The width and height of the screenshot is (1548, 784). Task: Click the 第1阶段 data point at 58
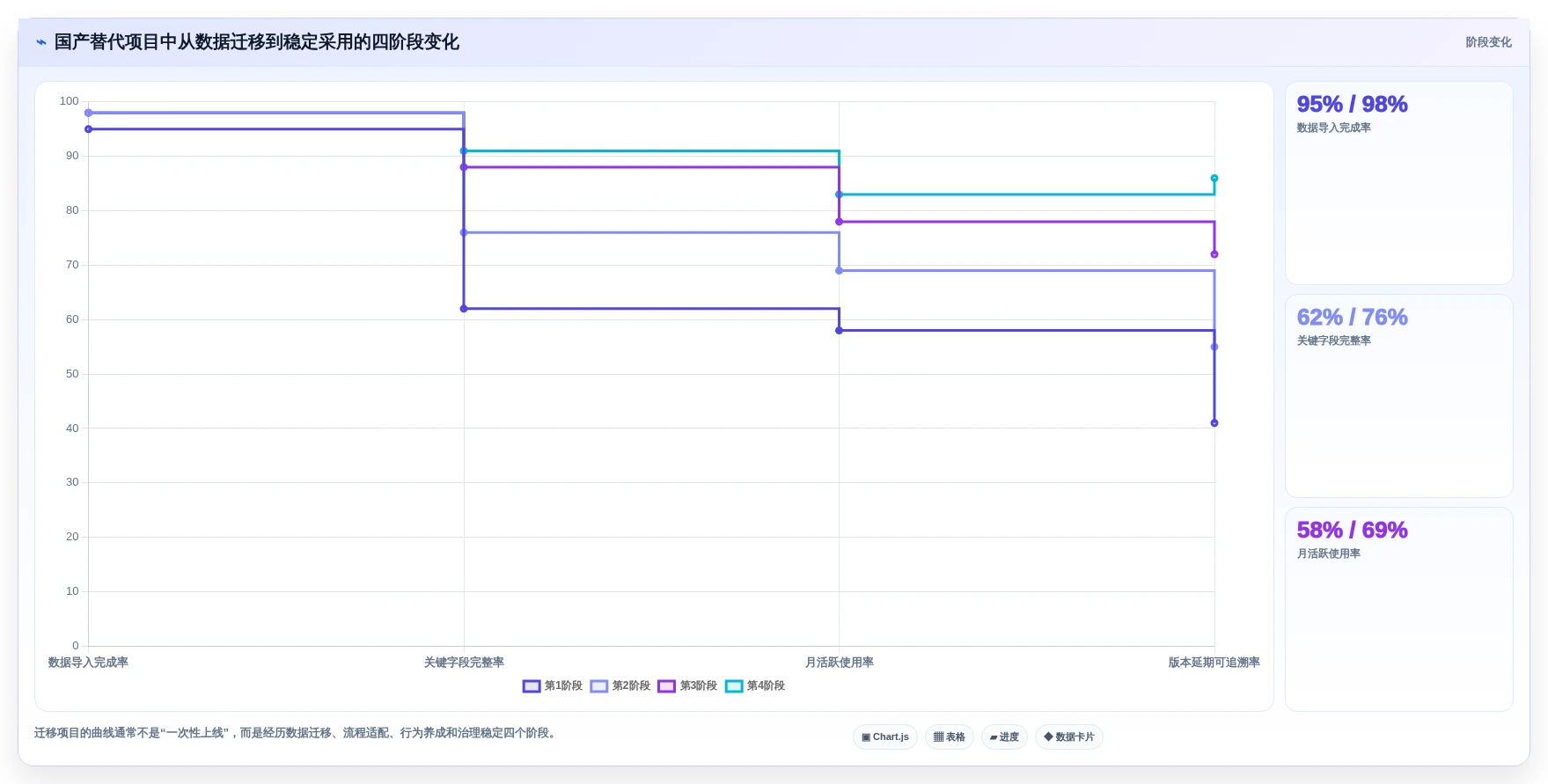tap(839, 331)
